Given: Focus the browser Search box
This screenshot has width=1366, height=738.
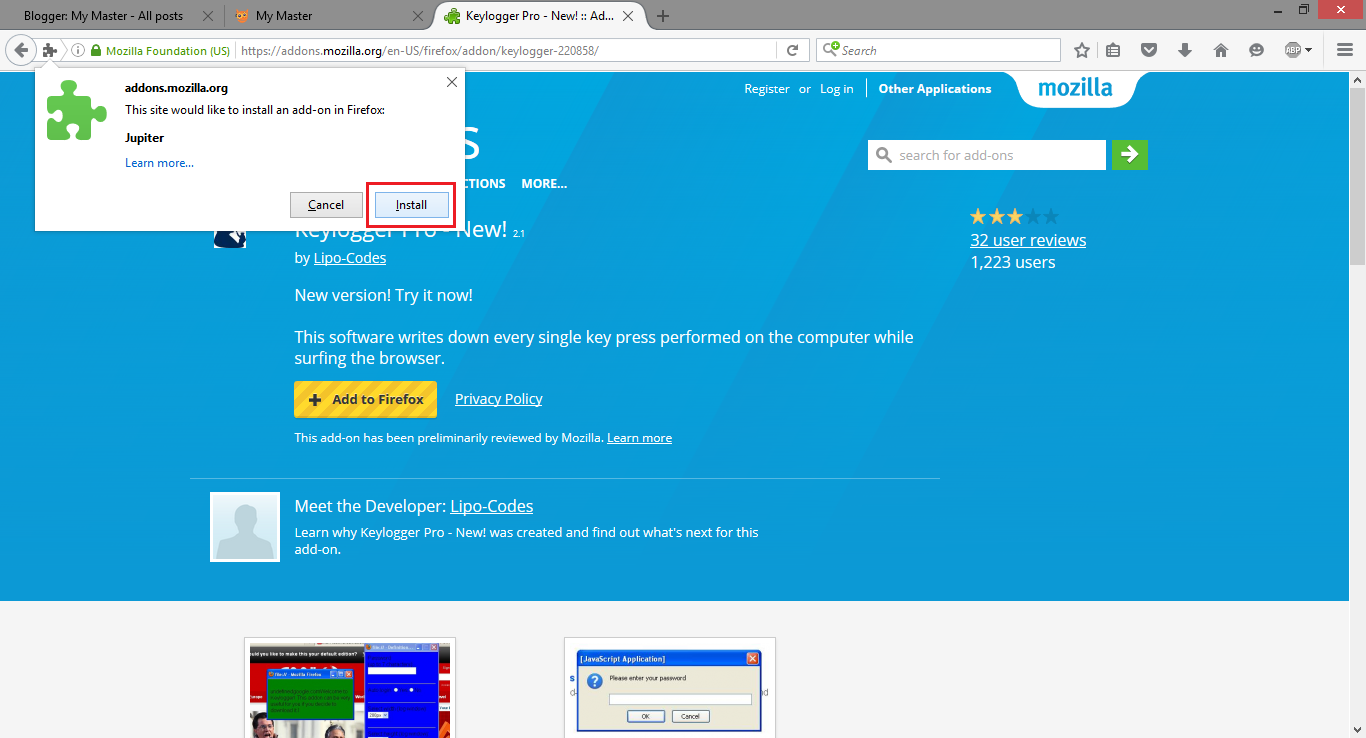Looking at the screenshot, I should (x=939, y=50).
